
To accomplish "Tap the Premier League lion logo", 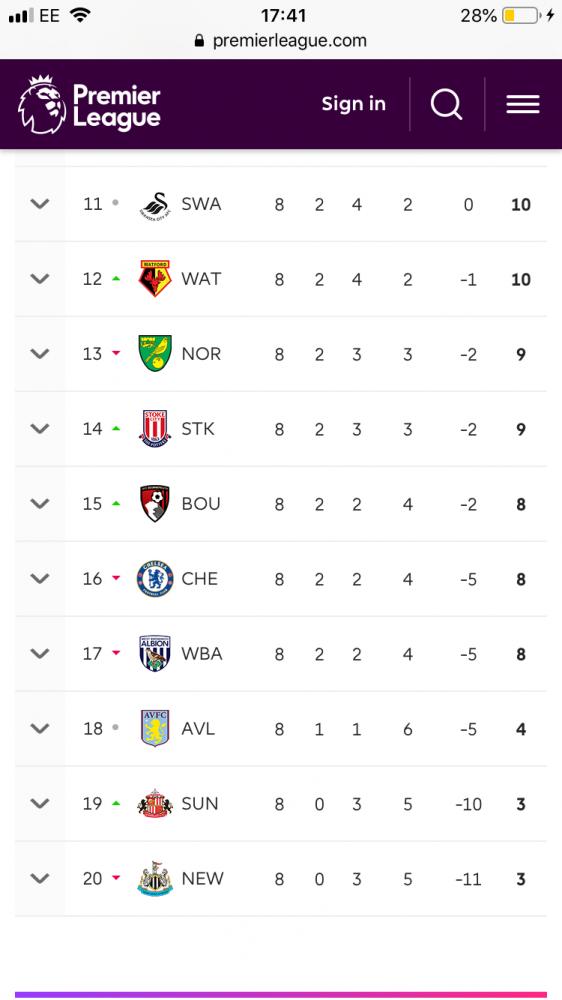I will pyautogui.click(x=42, y=105).
